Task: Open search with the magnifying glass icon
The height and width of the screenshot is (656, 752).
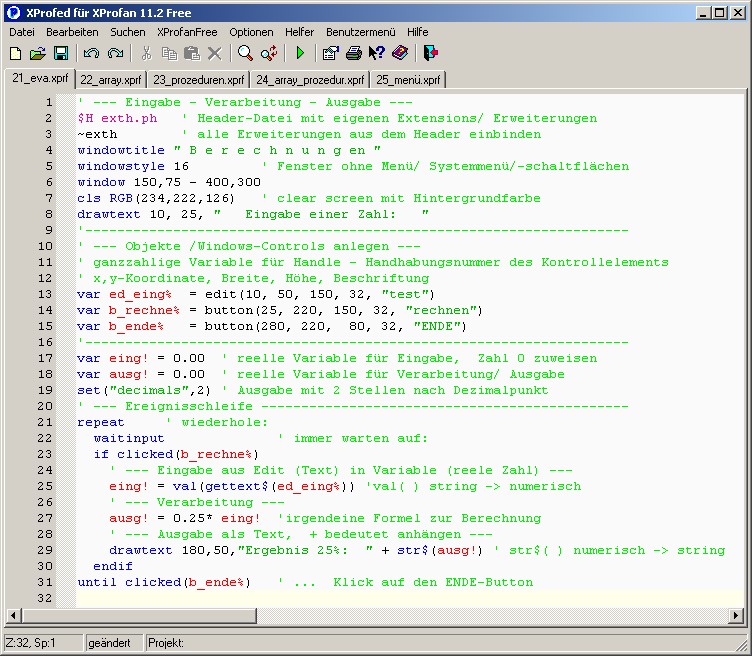Action: coord(245,53)
